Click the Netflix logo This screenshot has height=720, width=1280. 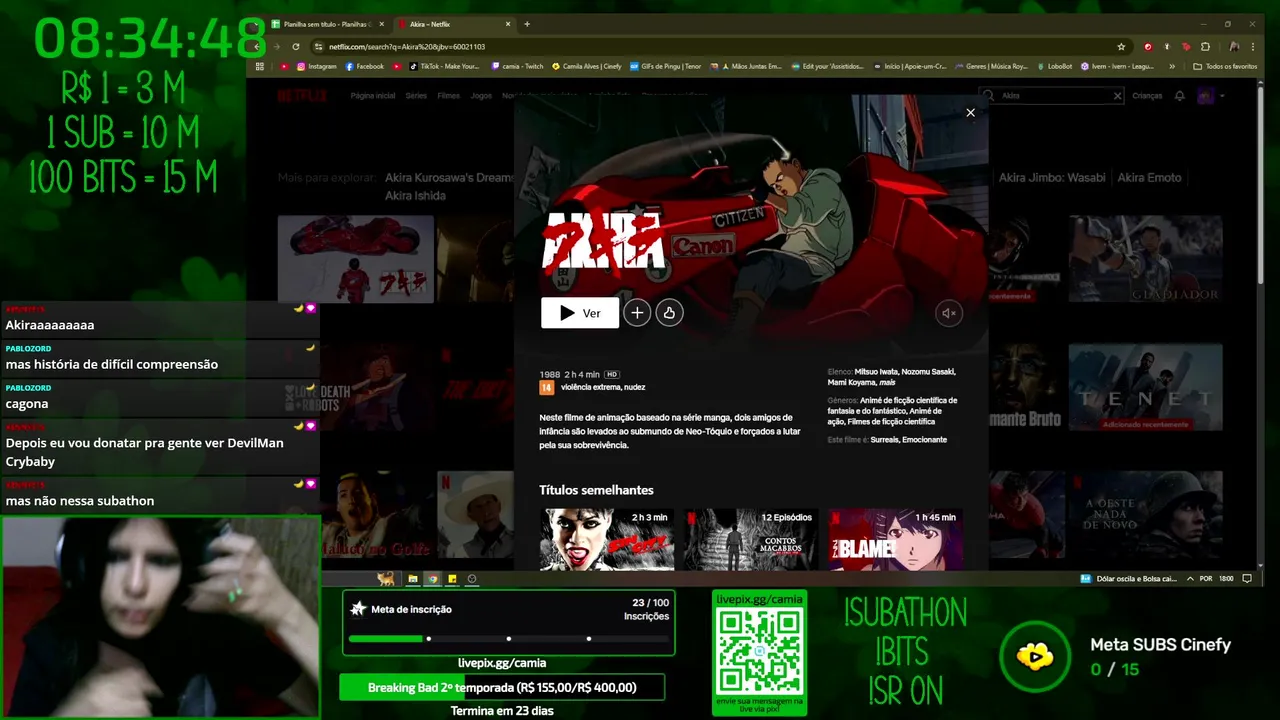[x=302, y=96]
